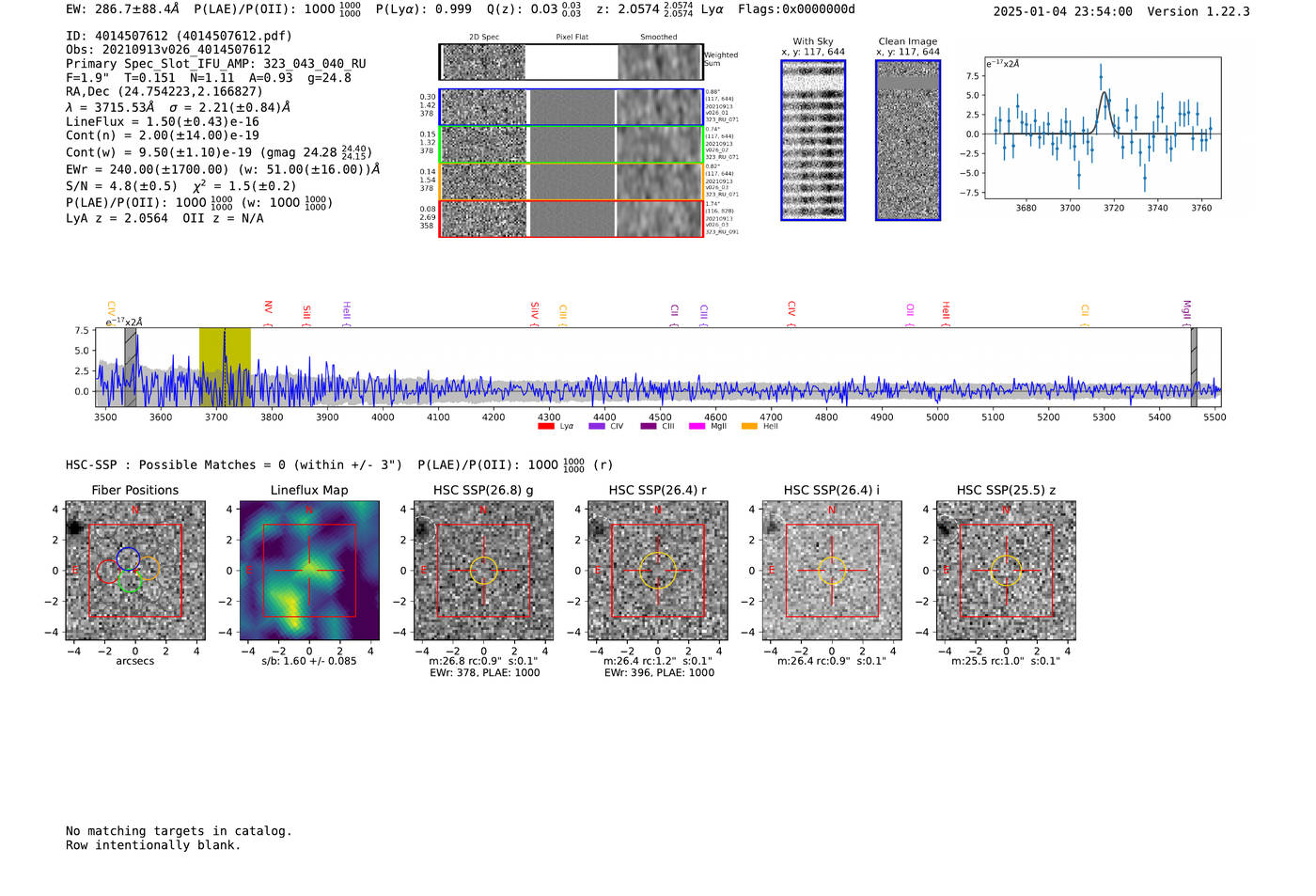This screenshot has width=1316, height=896.
Task: Click the red Lyα legend swatch
Action: tap(545, 426)
